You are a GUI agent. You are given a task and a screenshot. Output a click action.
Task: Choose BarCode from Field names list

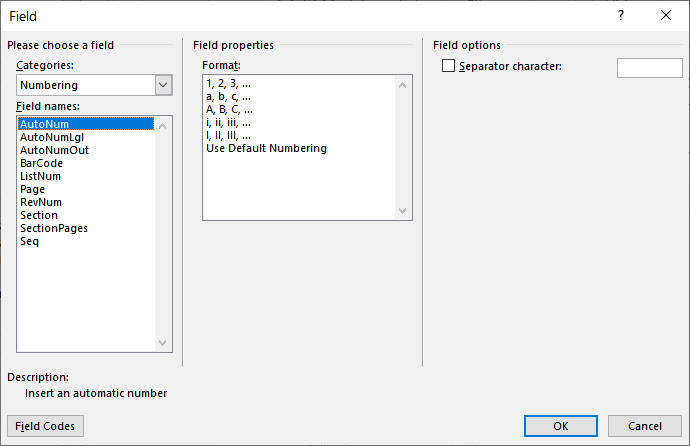[41, 163]
